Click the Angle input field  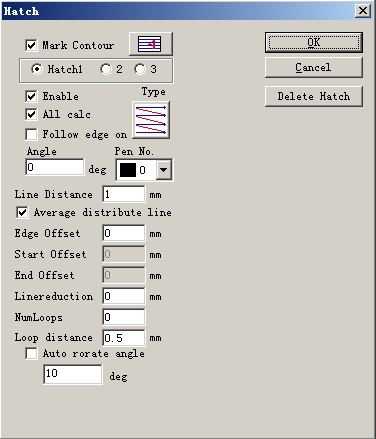pyautogui.click(x=55, y=167)
